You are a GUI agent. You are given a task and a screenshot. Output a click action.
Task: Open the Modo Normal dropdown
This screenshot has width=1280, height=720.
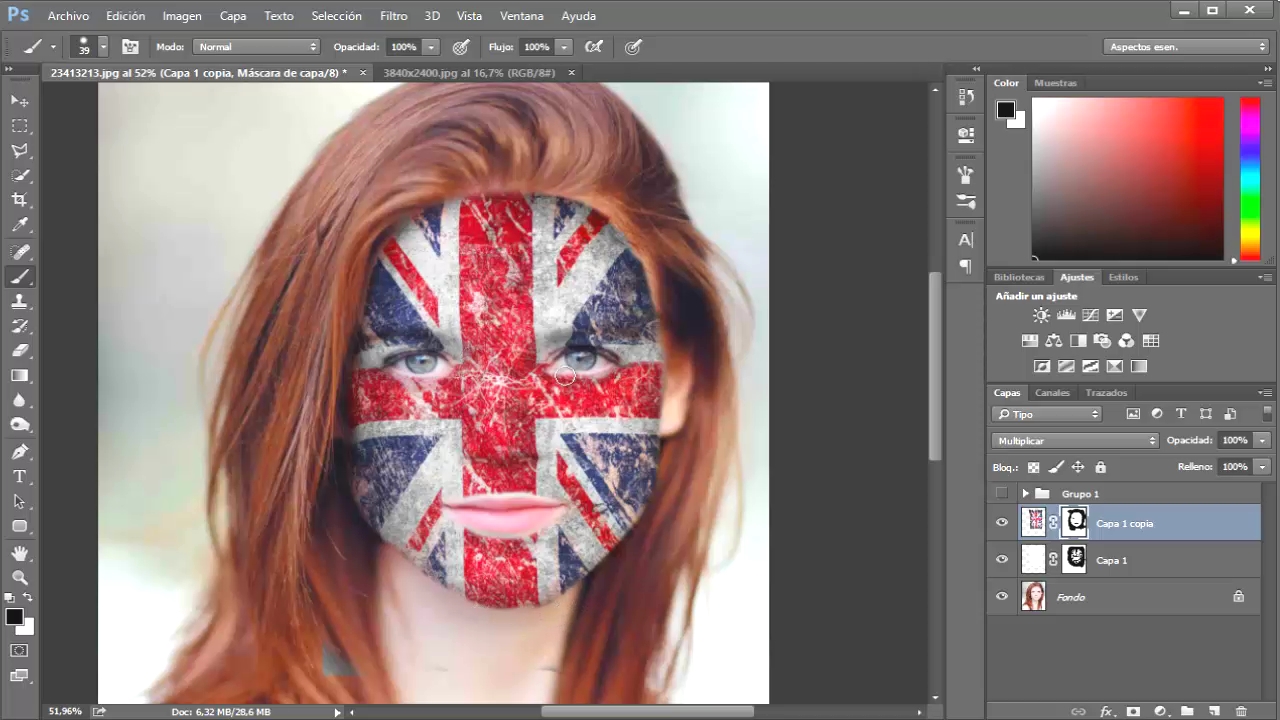coord(257,47)
